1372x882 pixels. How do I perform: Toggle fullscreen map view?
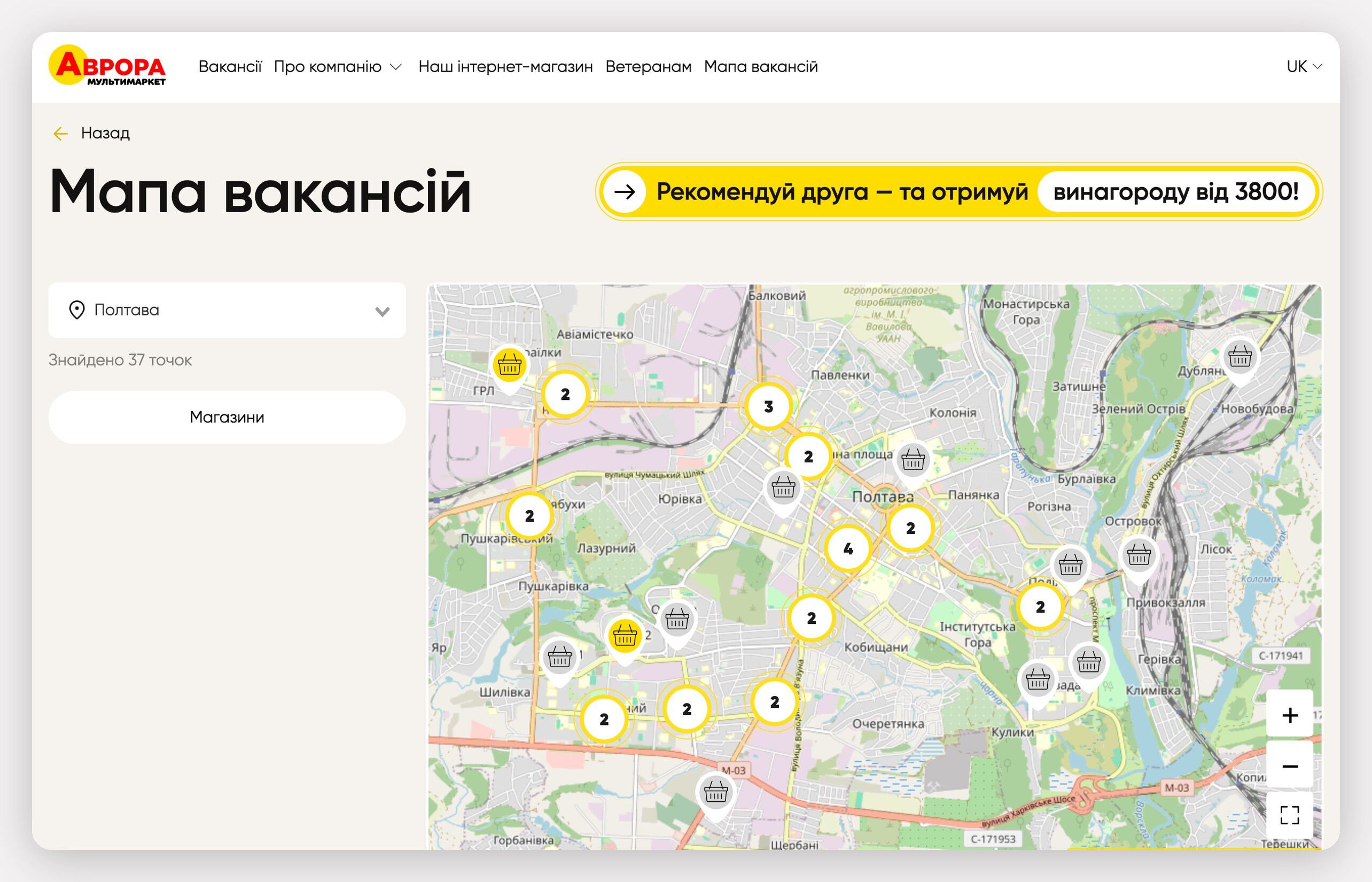[x=1290, y=815]
